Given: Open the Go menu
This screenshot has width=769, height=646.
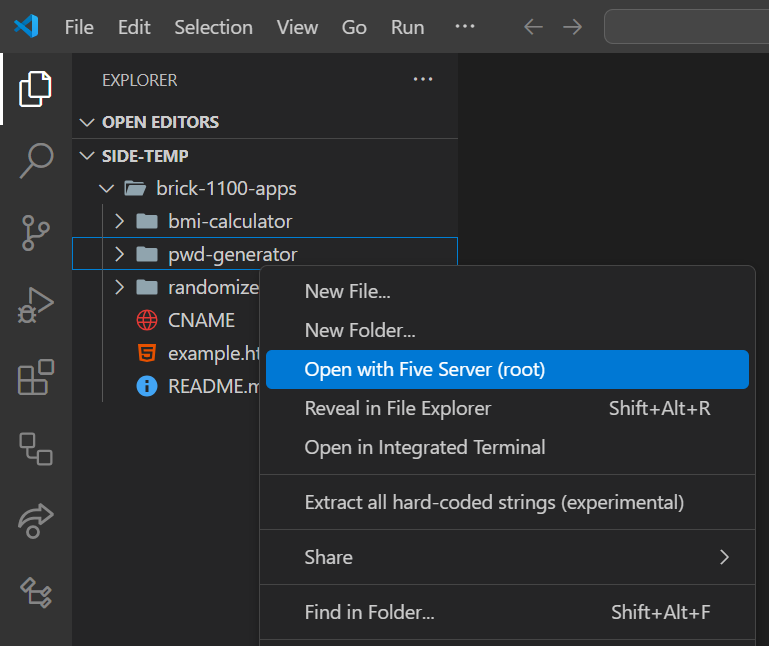Looking at the screenshot, I should pyautogui.click(x=354, y=27).
